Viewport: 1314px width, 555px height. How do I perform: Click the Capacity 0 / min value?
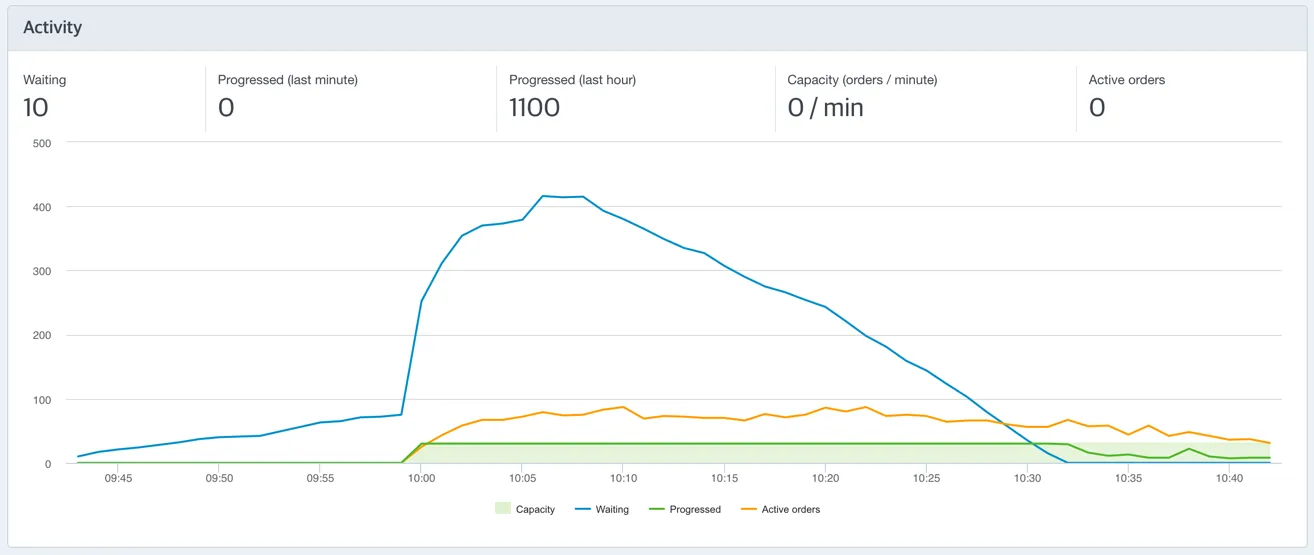(x=825, y=108)
